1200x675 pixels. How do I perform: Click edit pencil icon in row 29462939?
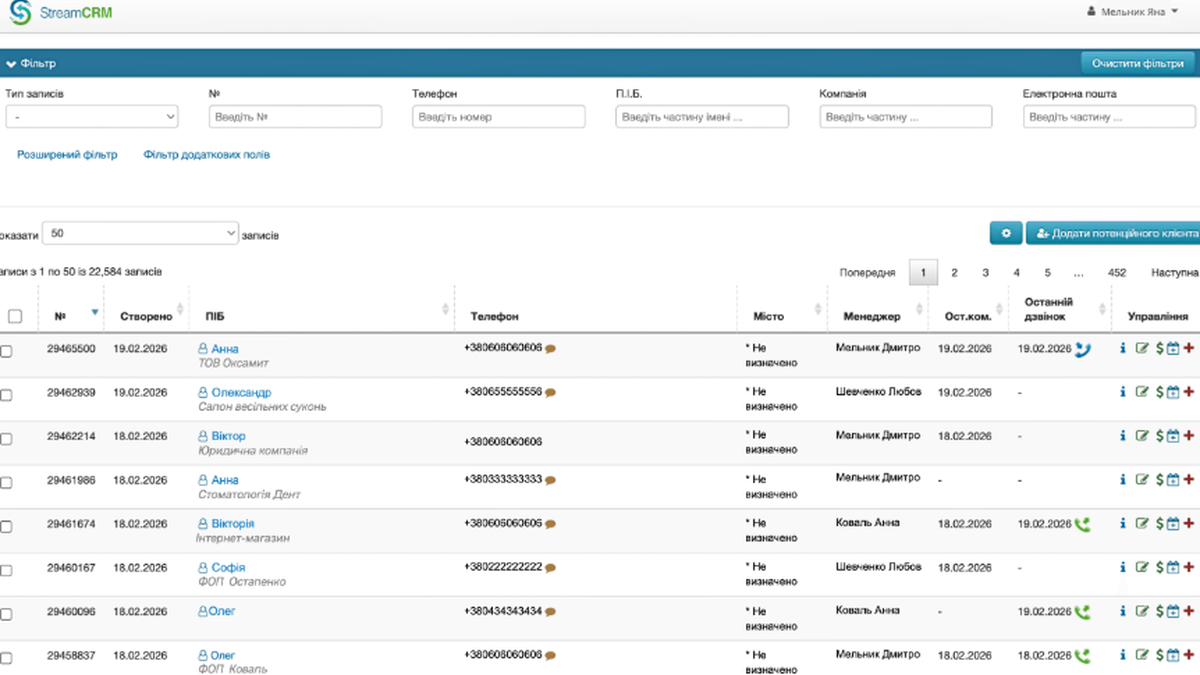click(x=1142, y=392)
